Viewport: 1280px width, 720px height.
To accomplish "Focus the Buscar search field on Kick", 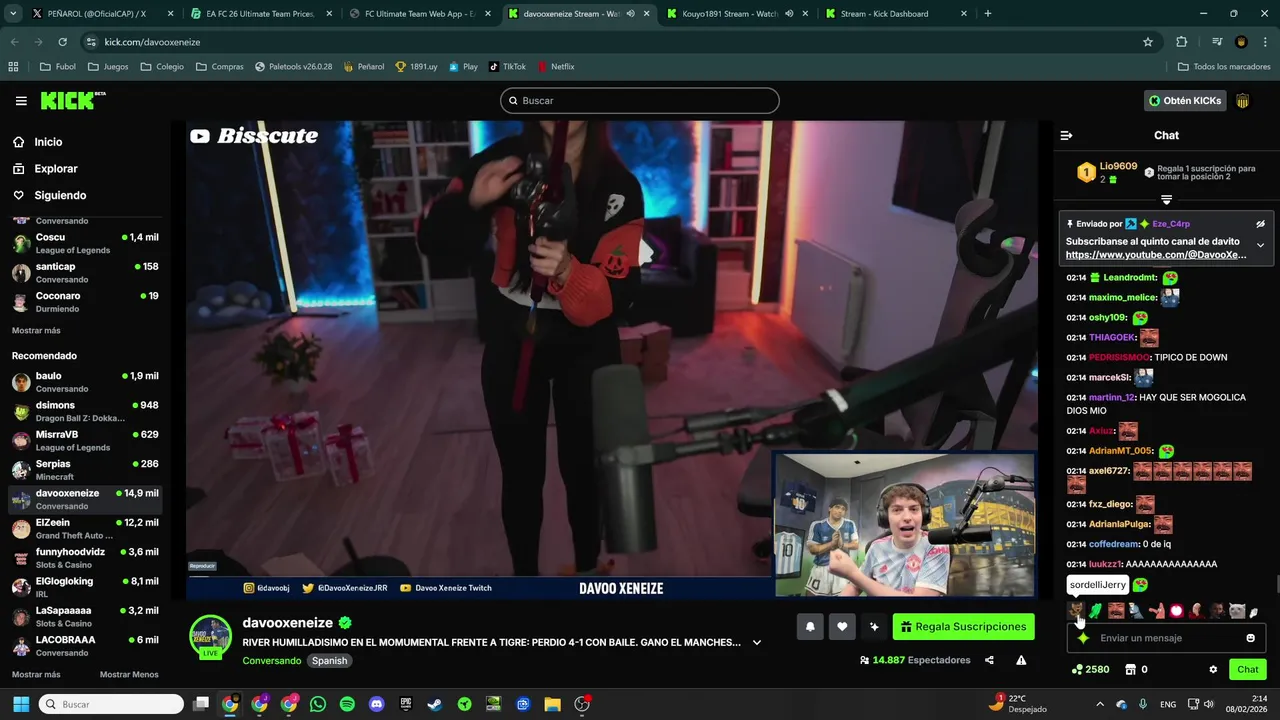I will click(x=640, y=101).
